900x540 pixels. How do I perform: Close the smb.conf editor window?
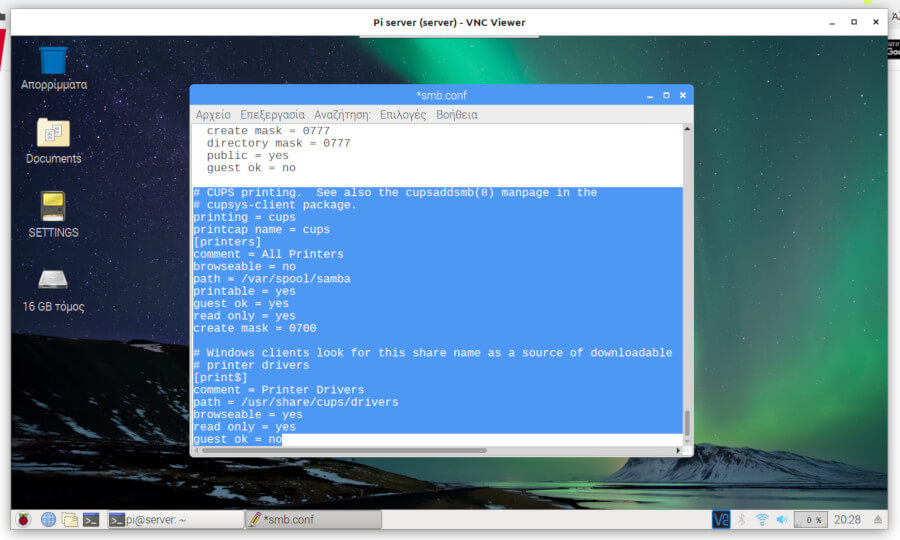coord(683,95)
